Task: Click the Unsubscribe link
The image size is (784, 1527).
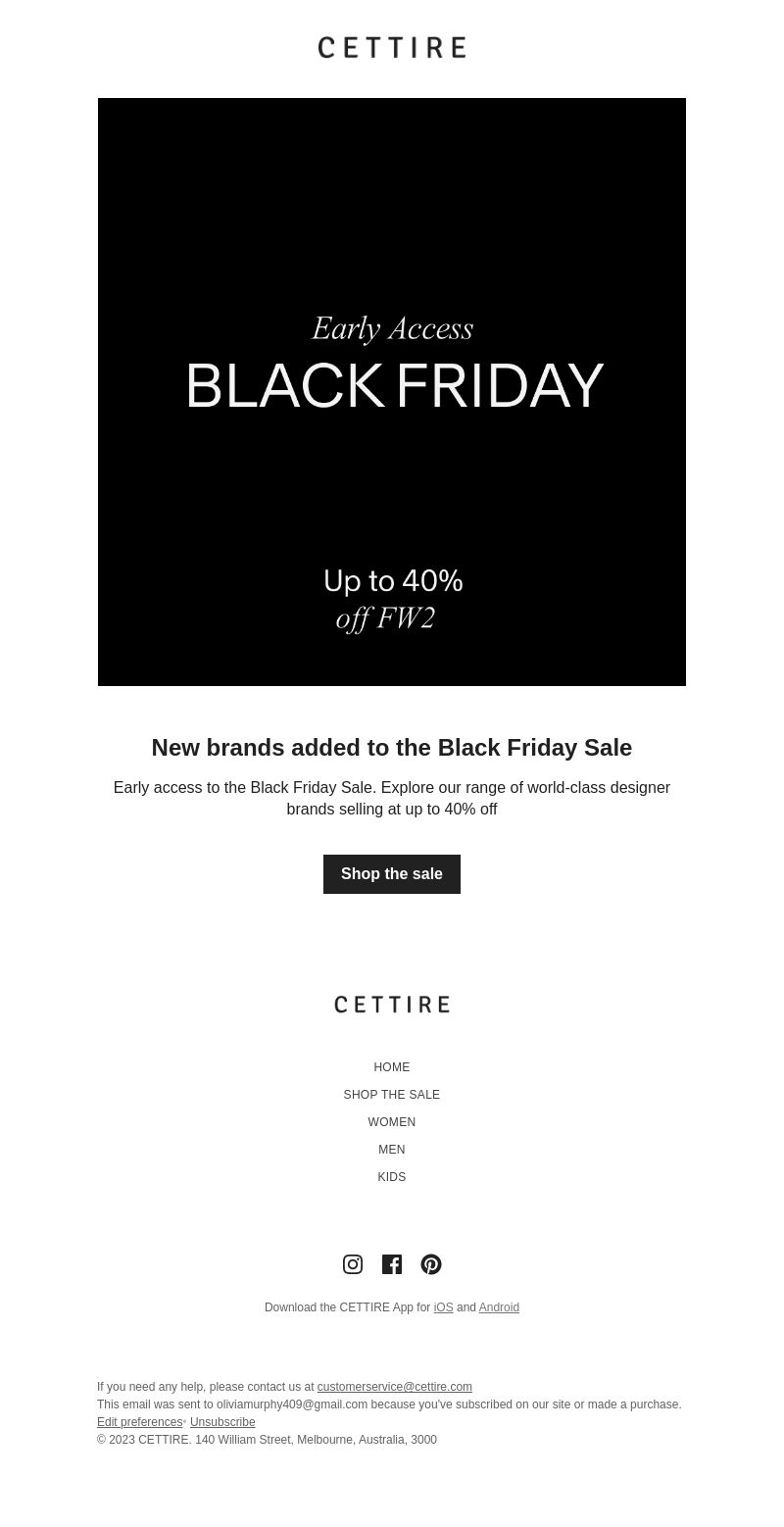Action: (222, 1422)
